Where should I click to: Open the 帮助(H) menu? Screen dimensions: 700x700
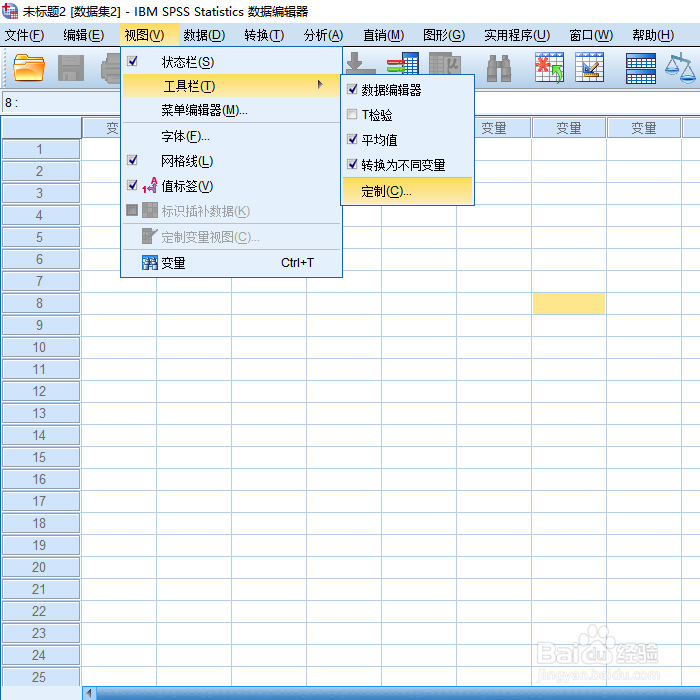653,35
